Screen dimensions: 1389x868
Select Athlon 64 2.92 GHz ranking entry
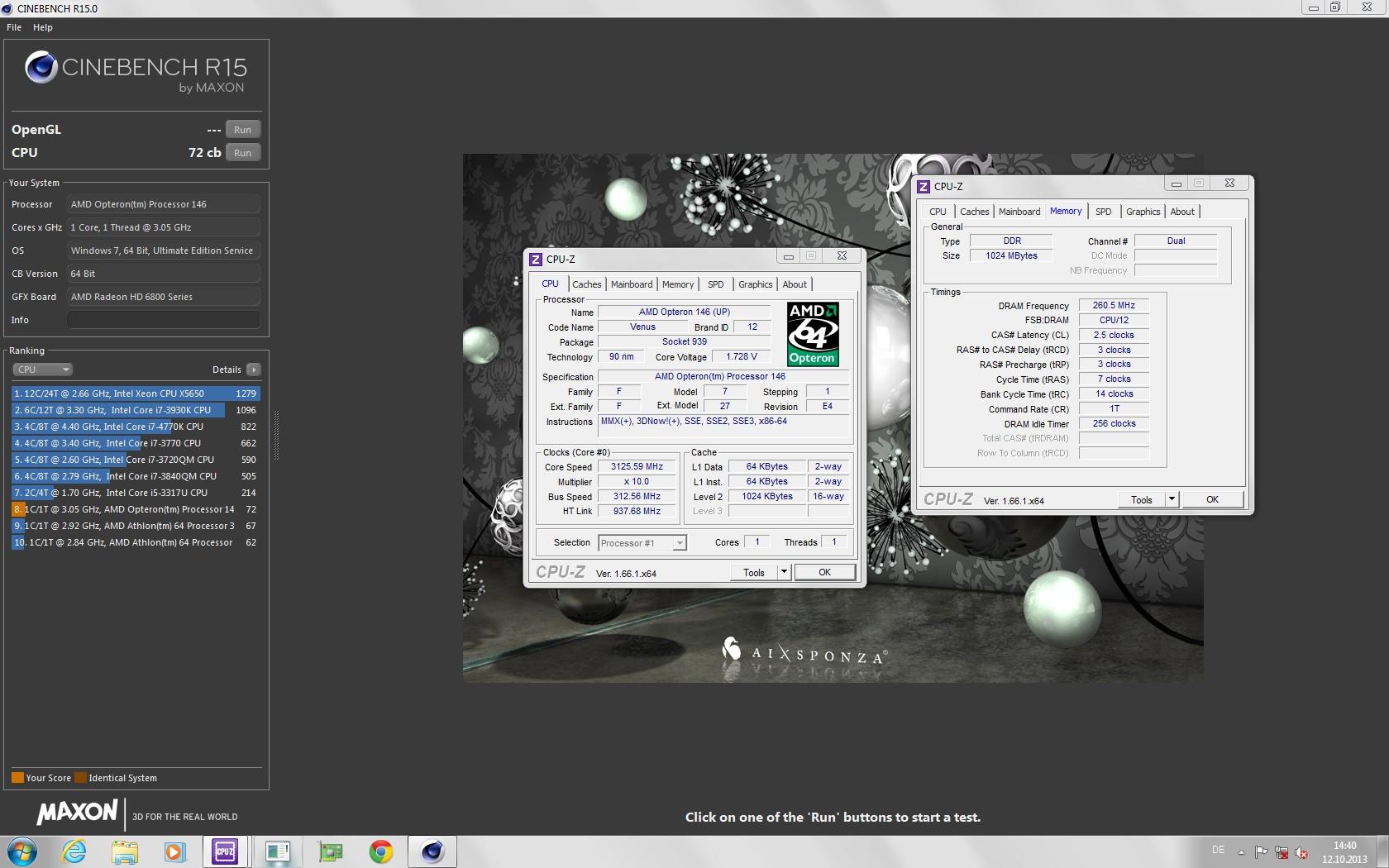tap(136, 526)
